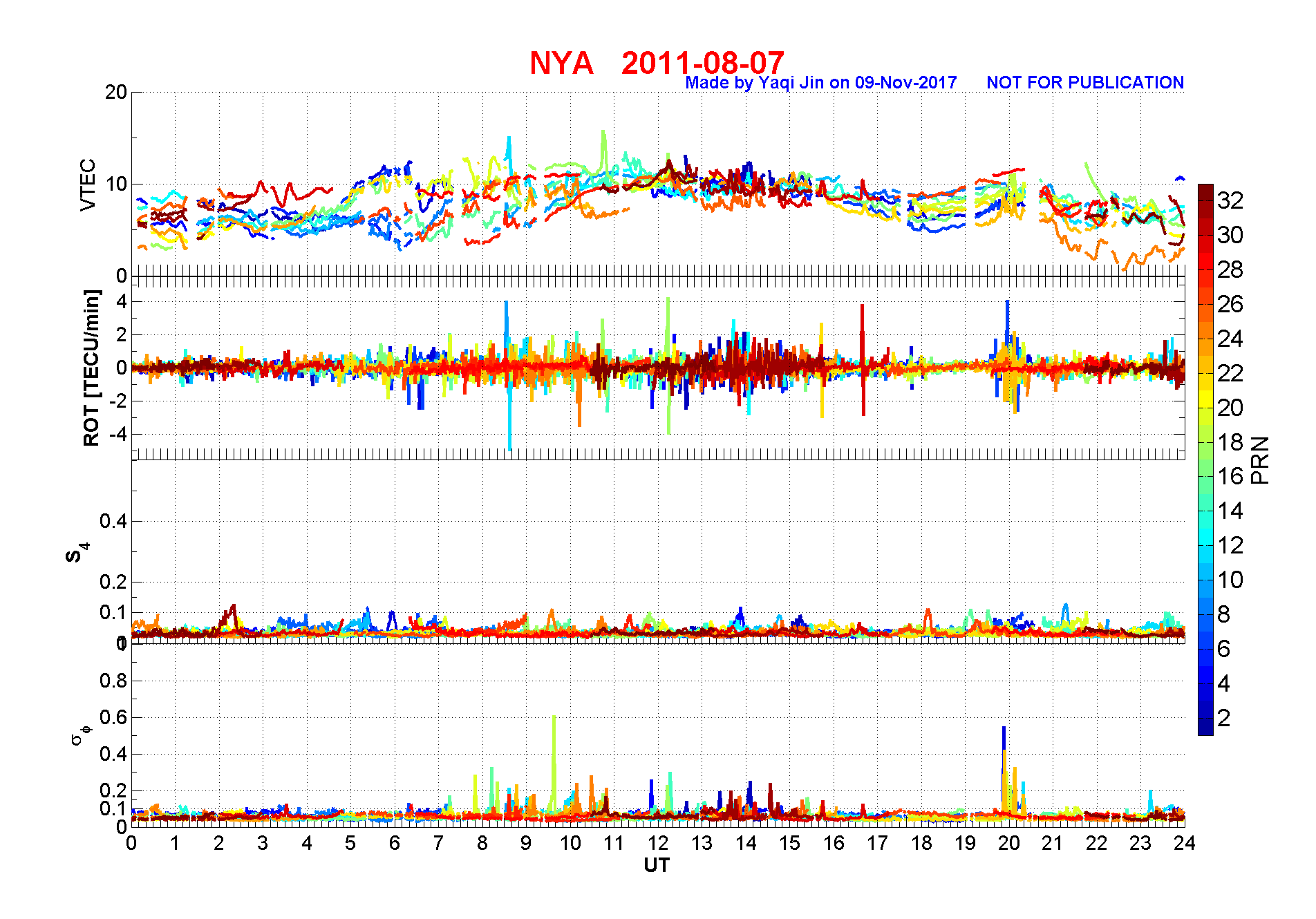Viewport: 1316px width, 919px height.
Task: Click the UT axis tick label "3"
Action: click(263, 843)
